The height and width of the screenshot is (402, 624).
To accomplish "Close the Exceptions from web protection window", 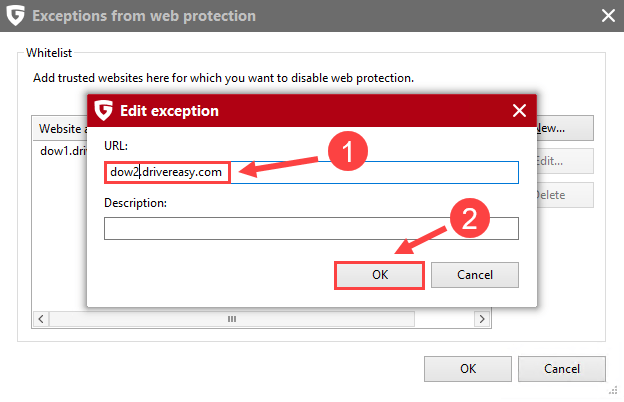I will pyautogui.click(x=606, y=16).
